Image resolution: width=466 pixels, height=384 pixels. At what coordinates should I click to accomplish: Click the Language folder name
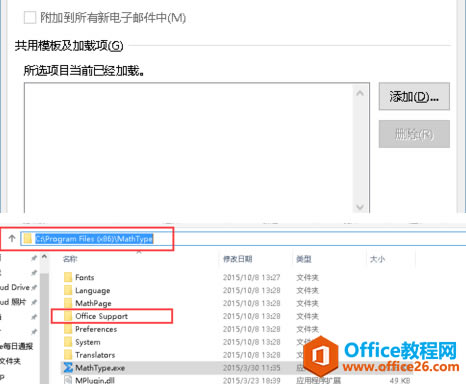(x=93, y=291)
